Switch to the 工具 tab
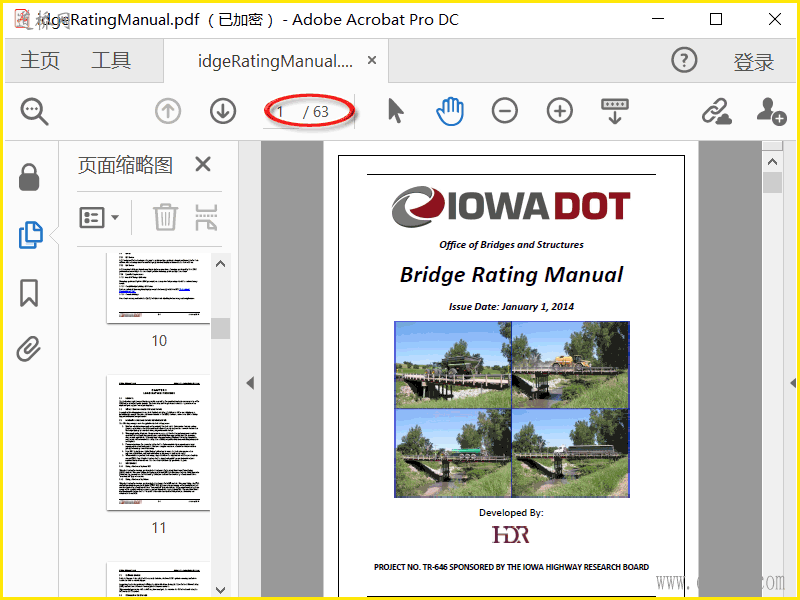This screenshot has width=800, height=600. [111, 61]
